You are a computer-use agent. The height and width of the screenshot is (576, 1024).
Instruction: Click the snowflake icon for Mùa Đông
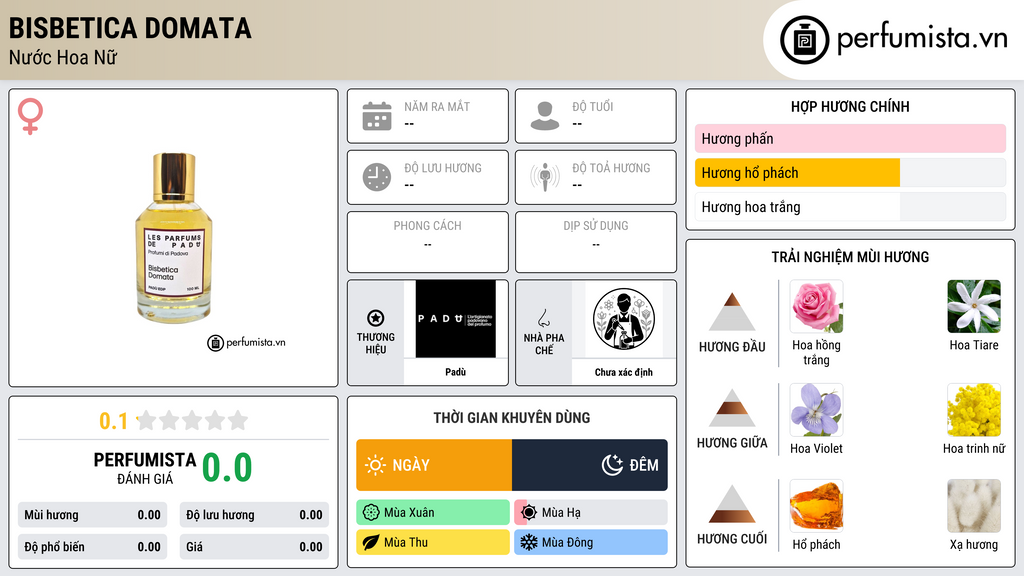(x=529, y=542)
